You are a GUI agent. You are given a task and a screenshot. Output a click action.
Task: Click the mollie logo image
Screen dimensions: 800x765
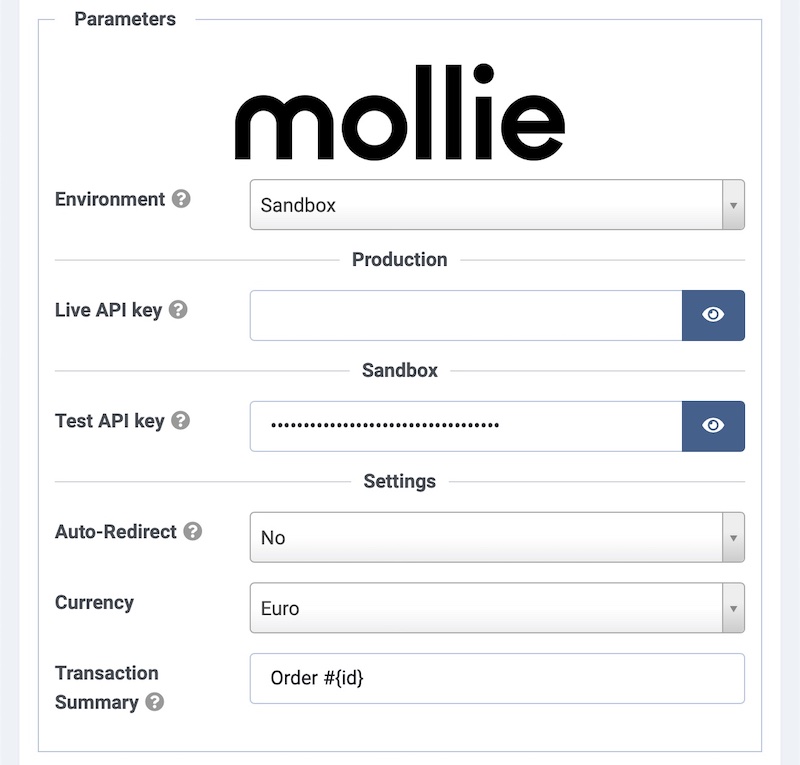coord(400,112)
